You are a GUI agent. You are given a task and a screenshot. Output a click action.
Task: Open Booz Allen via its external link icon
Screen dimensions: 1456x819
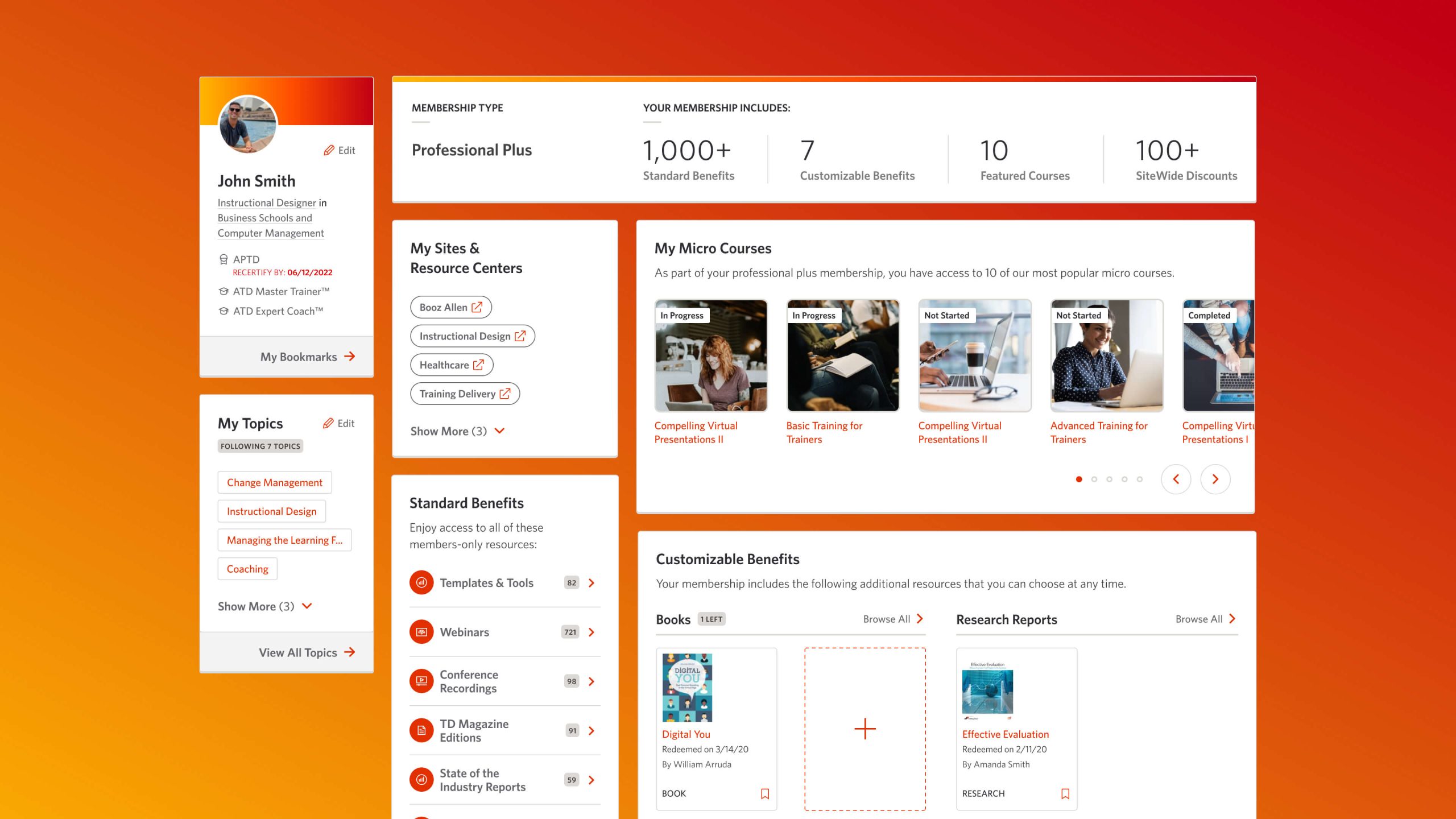tap(476, 307)
